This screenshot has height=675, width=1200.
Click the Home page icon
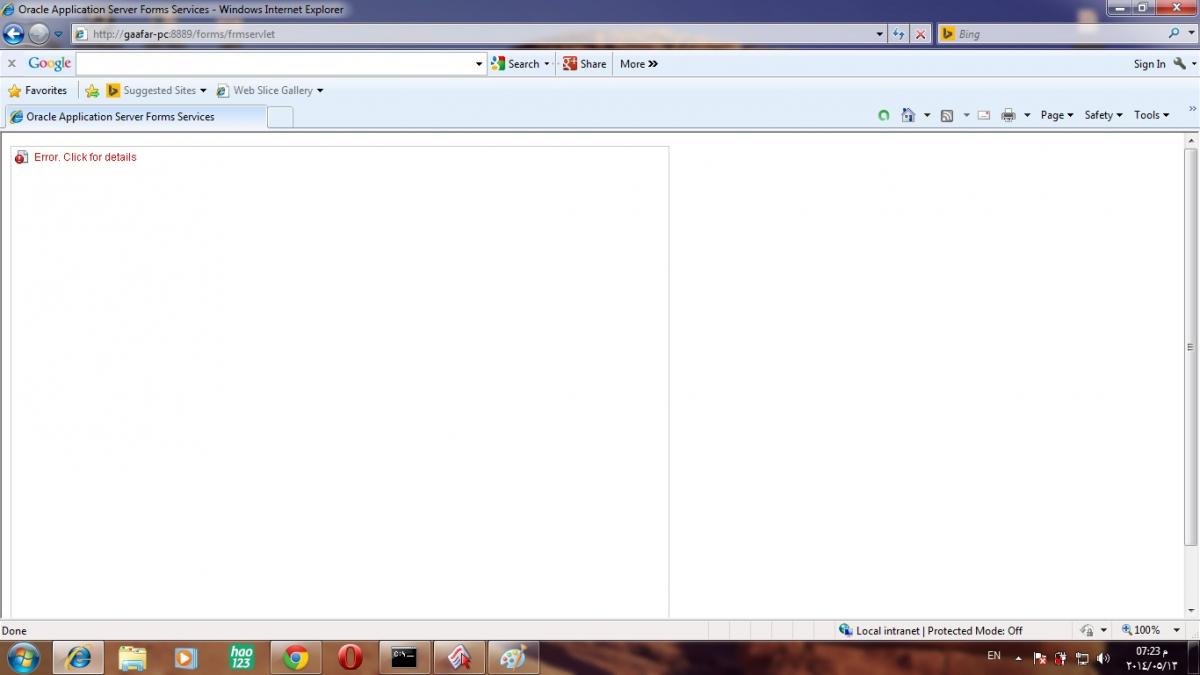908,115
